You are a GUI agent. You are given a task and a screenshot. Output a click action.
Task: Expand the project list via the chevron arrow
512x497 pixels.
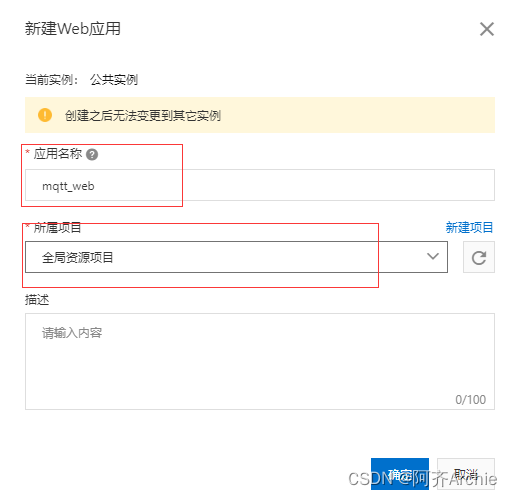point(433,256)
